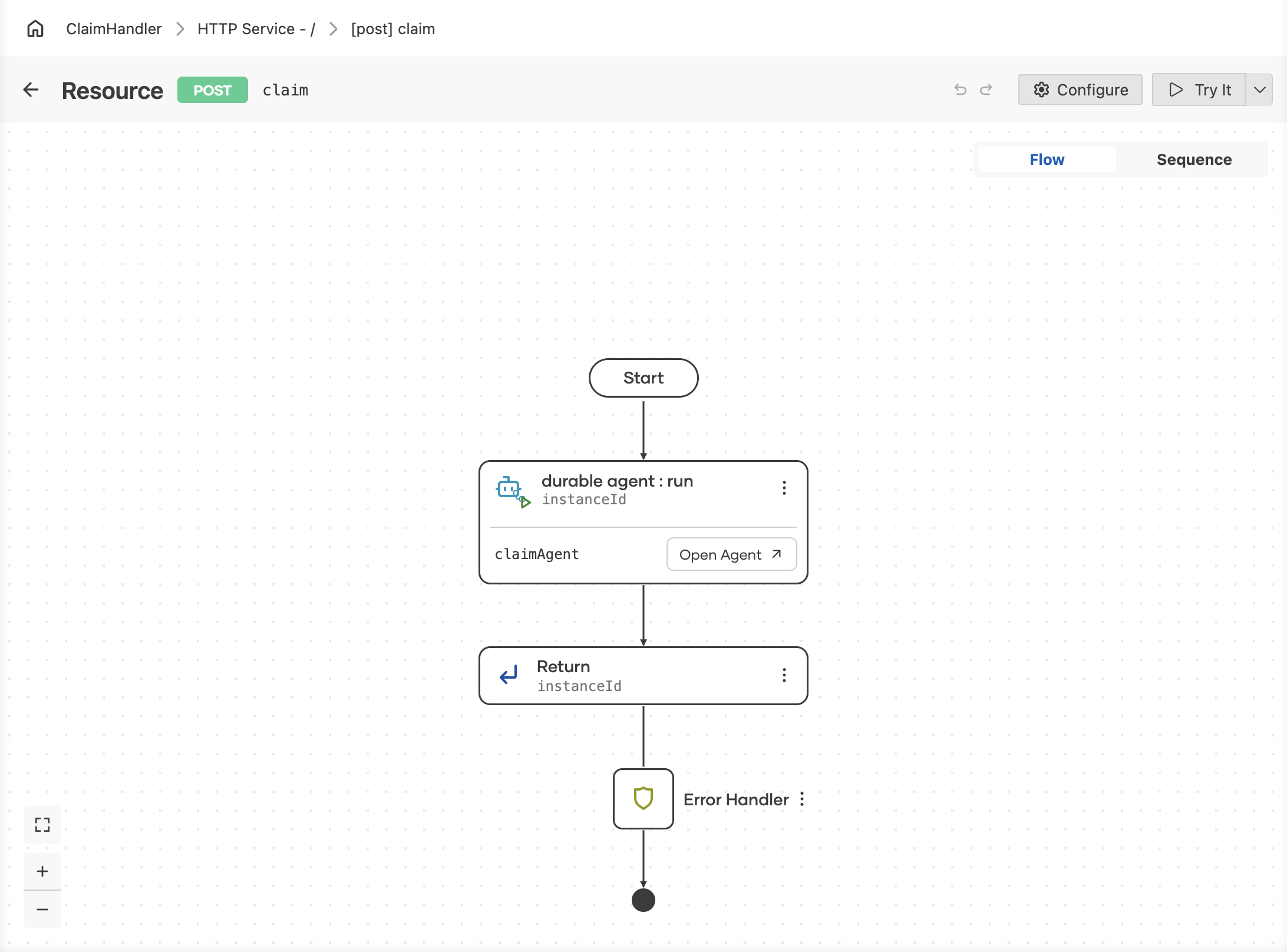Click the claimAgent label
This screenshot has height=952, width=1287.
(537, 554)
